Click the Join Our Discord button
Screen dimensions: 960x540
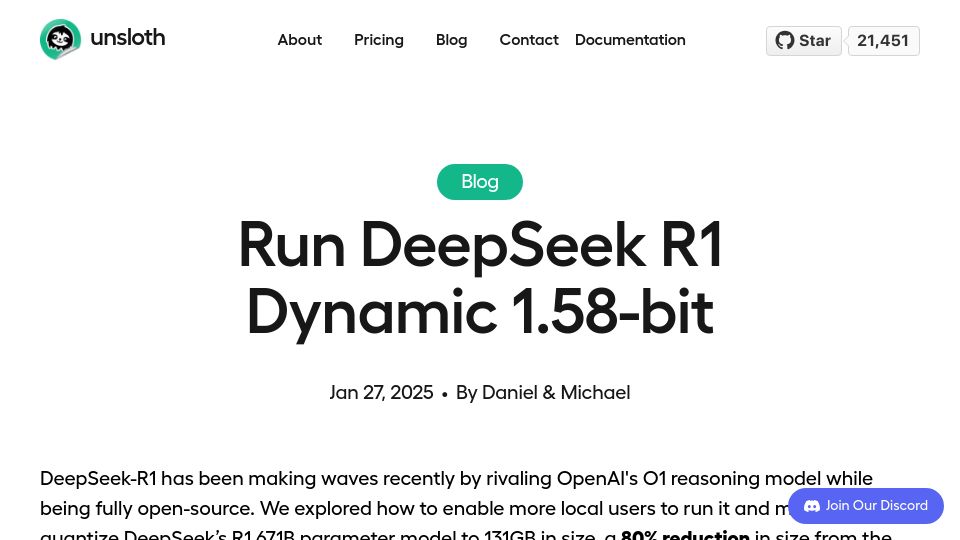[x=866, y=506]
